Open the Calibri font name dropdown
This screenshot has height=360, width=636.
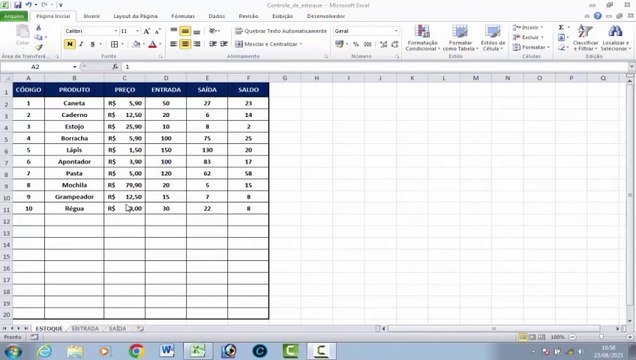[116, 31]
